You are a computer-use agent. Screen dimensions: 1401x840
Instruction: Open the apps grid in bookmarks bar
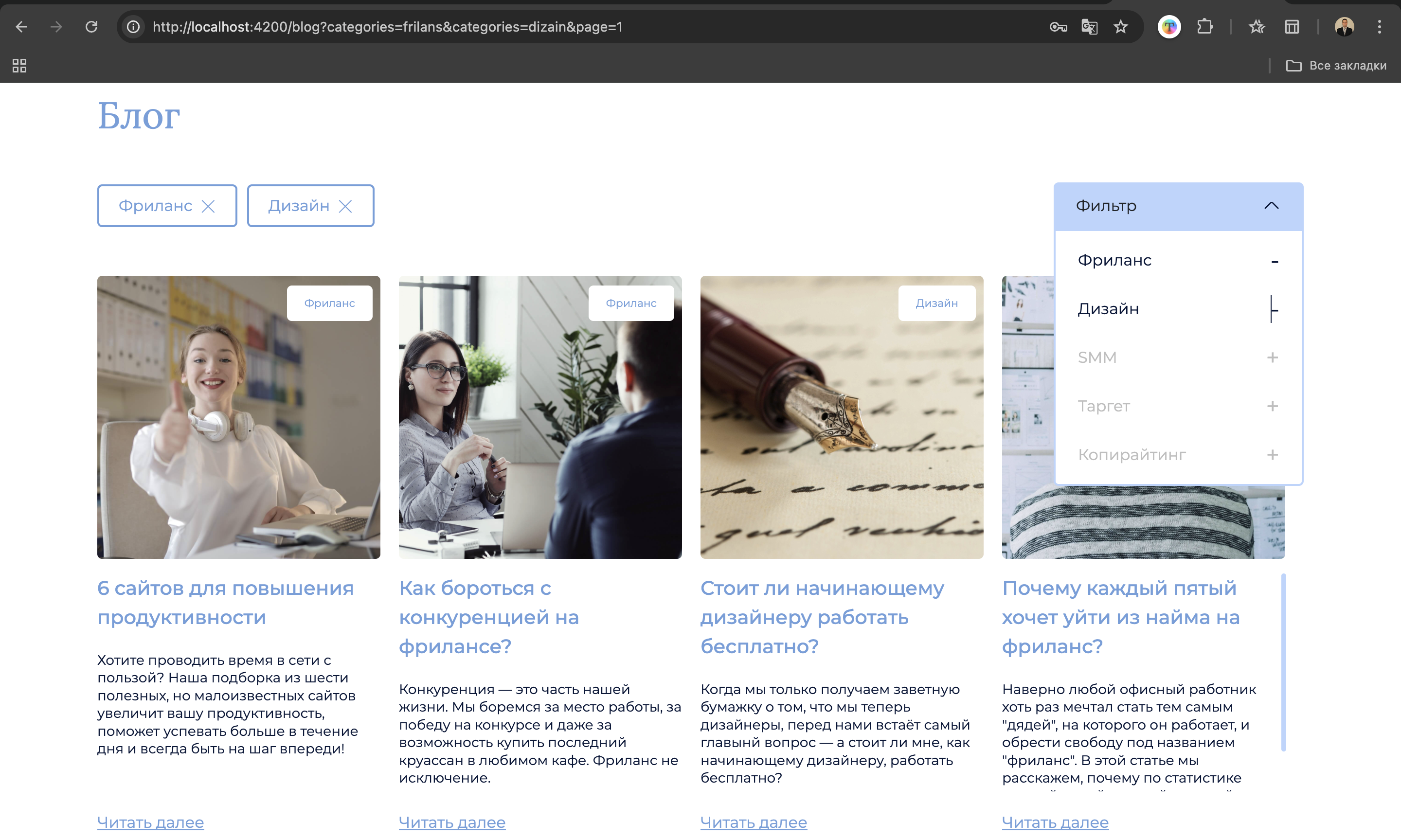pyautogui.click(x=19, y=66)
